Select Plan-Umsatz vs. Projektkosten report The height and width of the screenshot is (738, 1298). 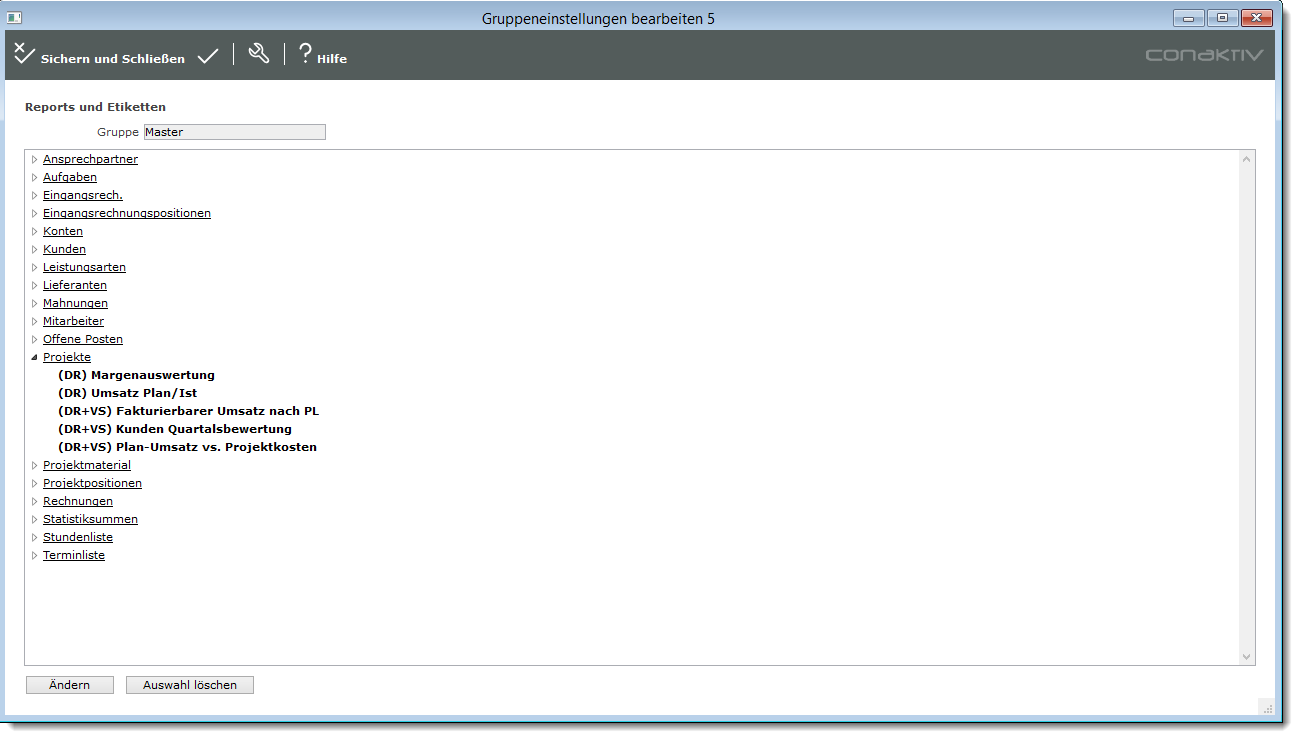187,447
